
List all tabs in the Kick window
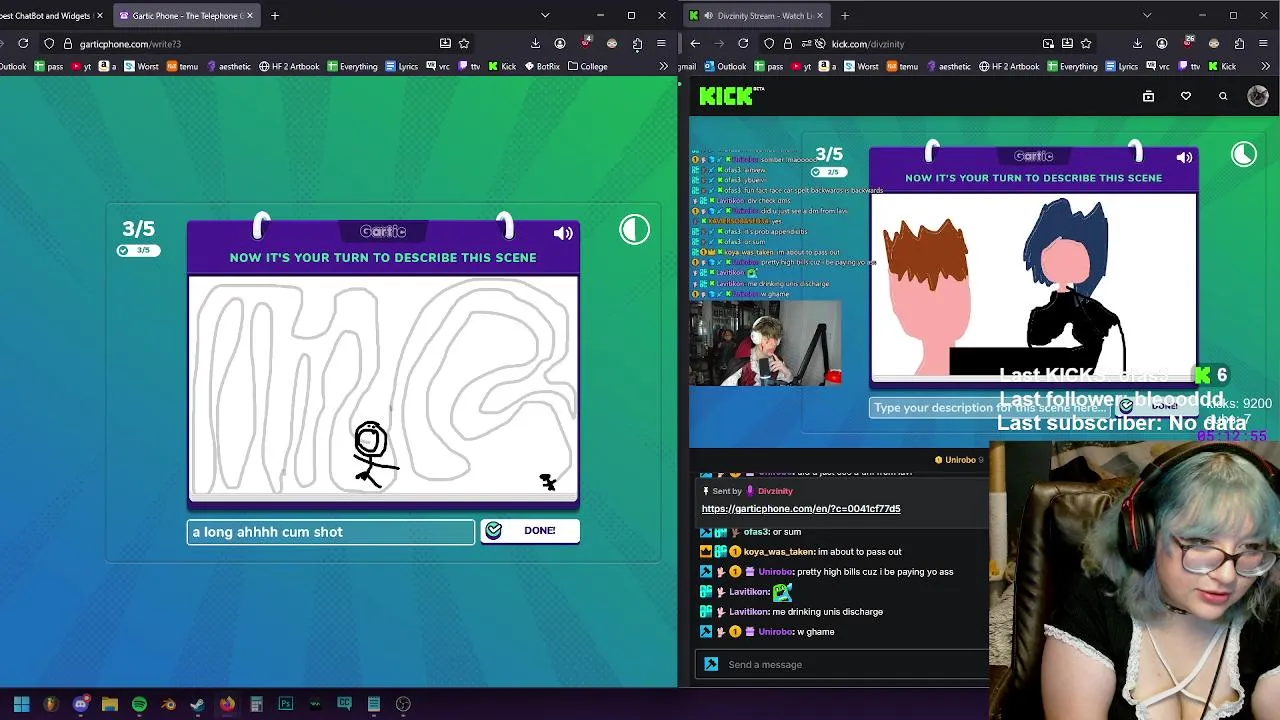click(1147, 15)
